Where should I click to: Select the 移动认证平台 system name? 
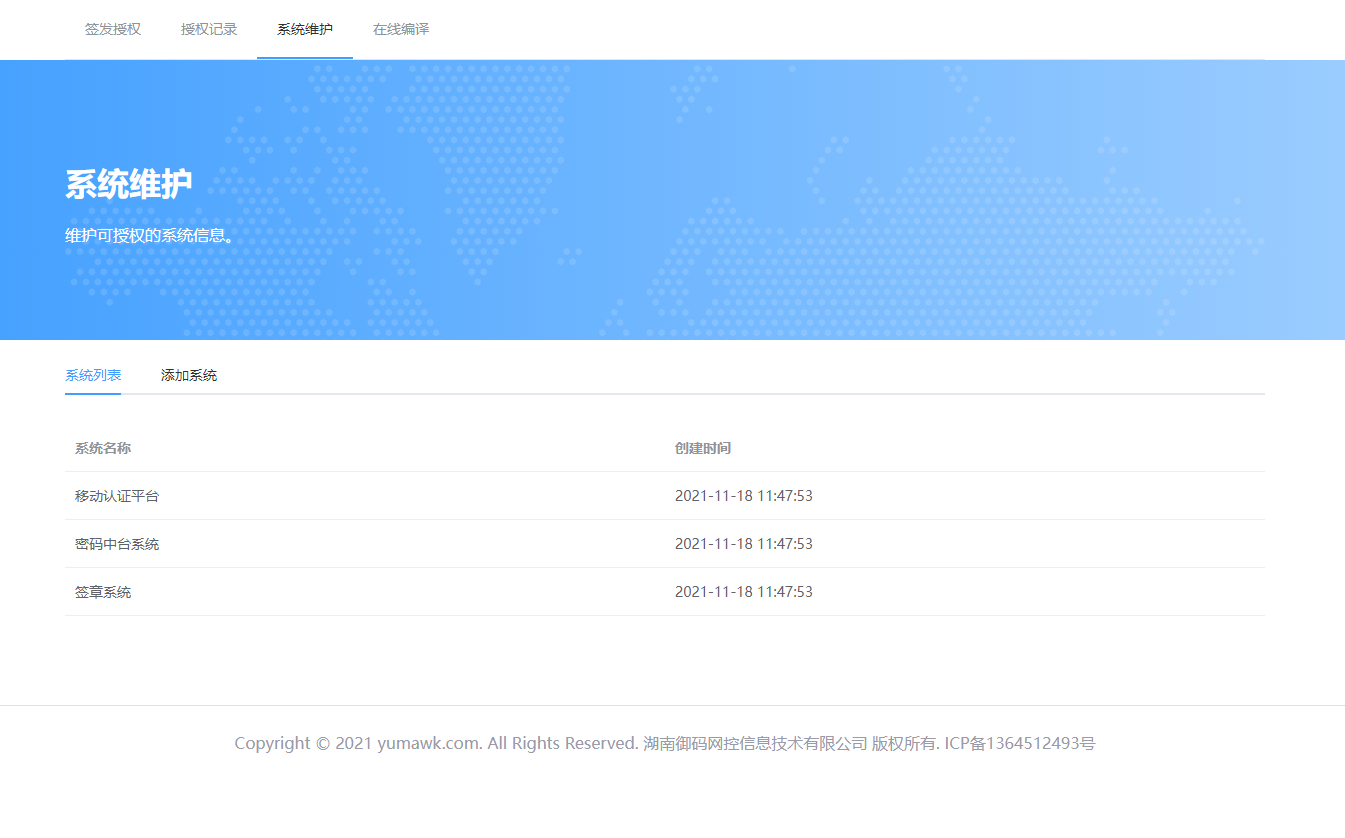(x=117, y=496)
